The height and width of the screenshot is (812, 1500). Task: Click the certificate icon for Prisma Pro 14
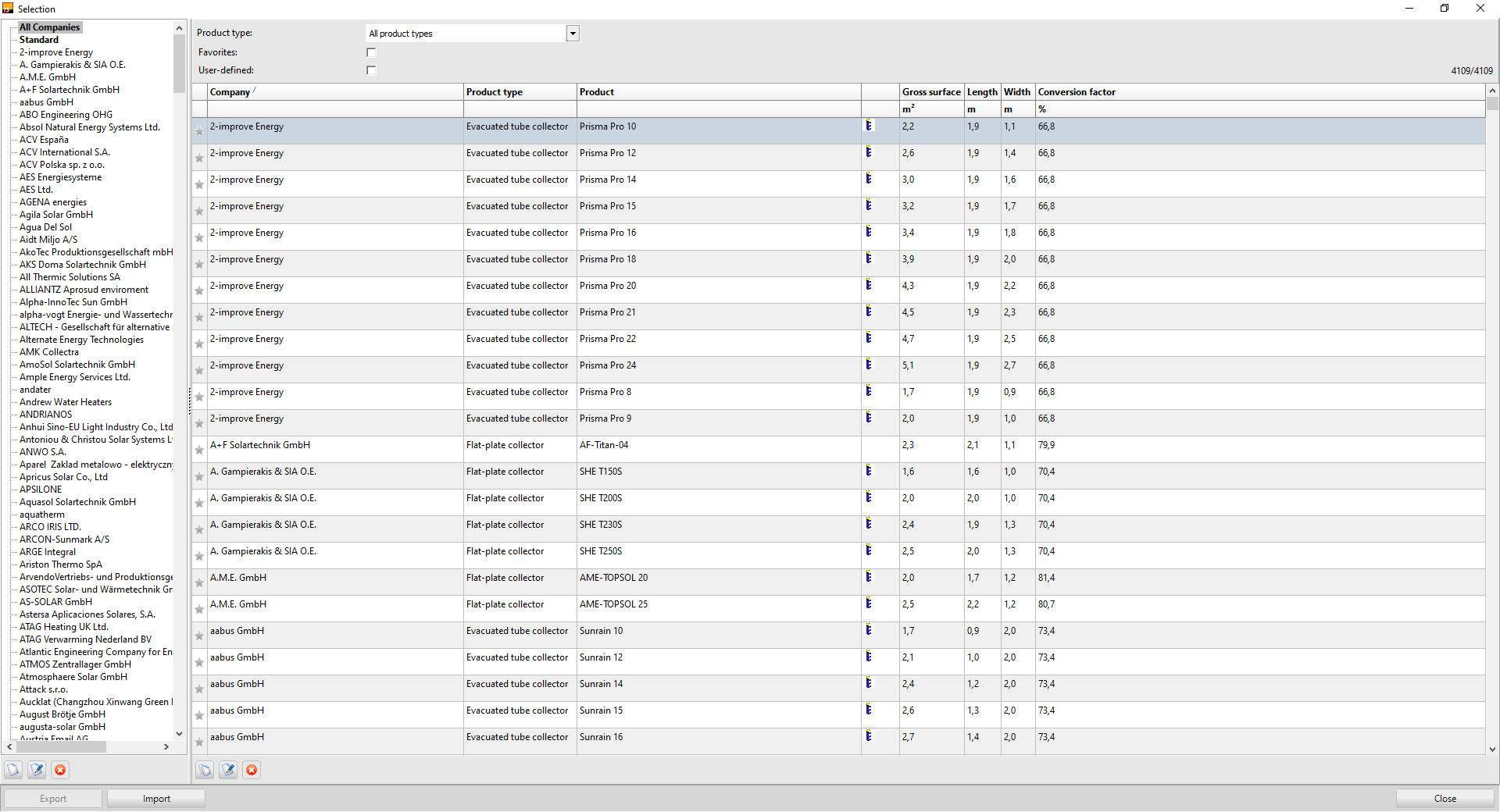(x=868, y=179)
